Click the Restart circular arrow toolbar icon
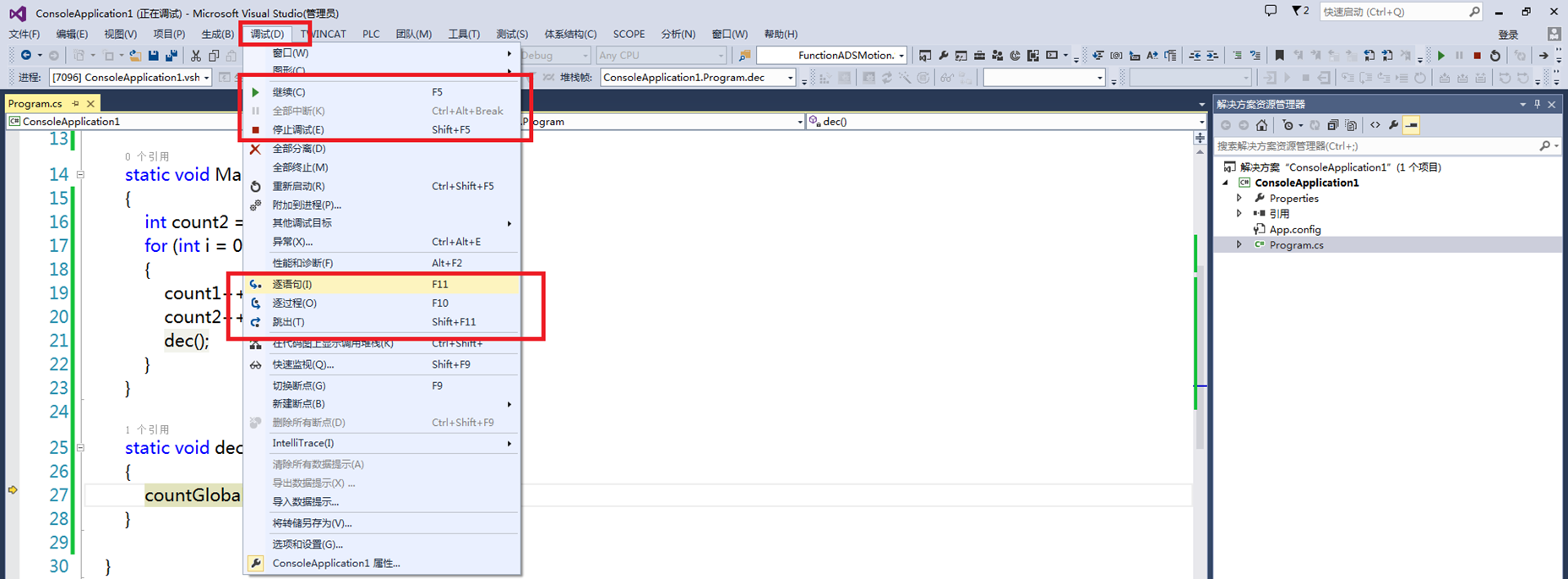Viewport: 1568px width, 579px height. pyautogui.click(x=1495, y=56)
